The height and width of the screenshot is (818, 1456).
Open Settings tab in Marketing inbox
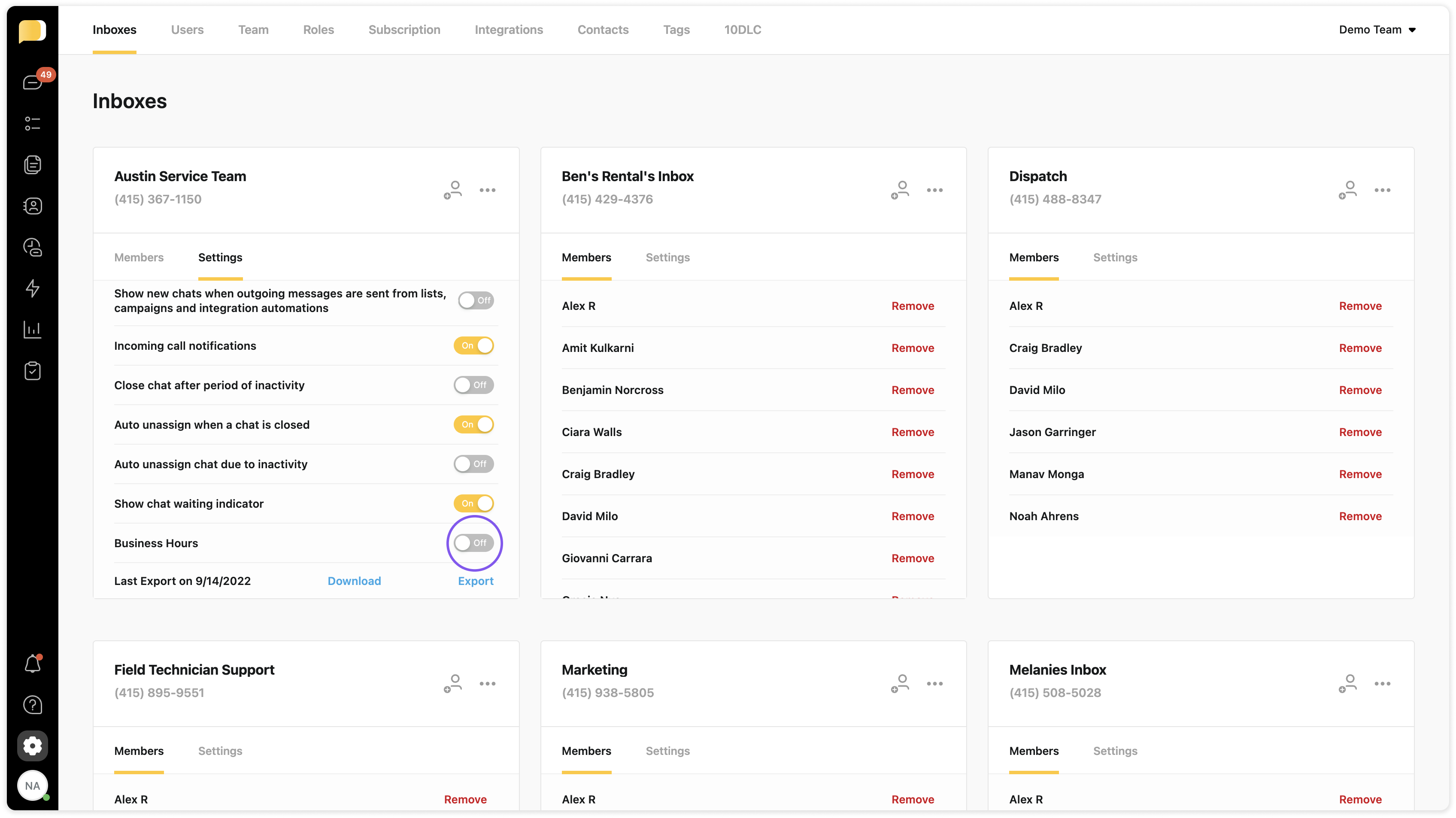click(x=667, y=751)
